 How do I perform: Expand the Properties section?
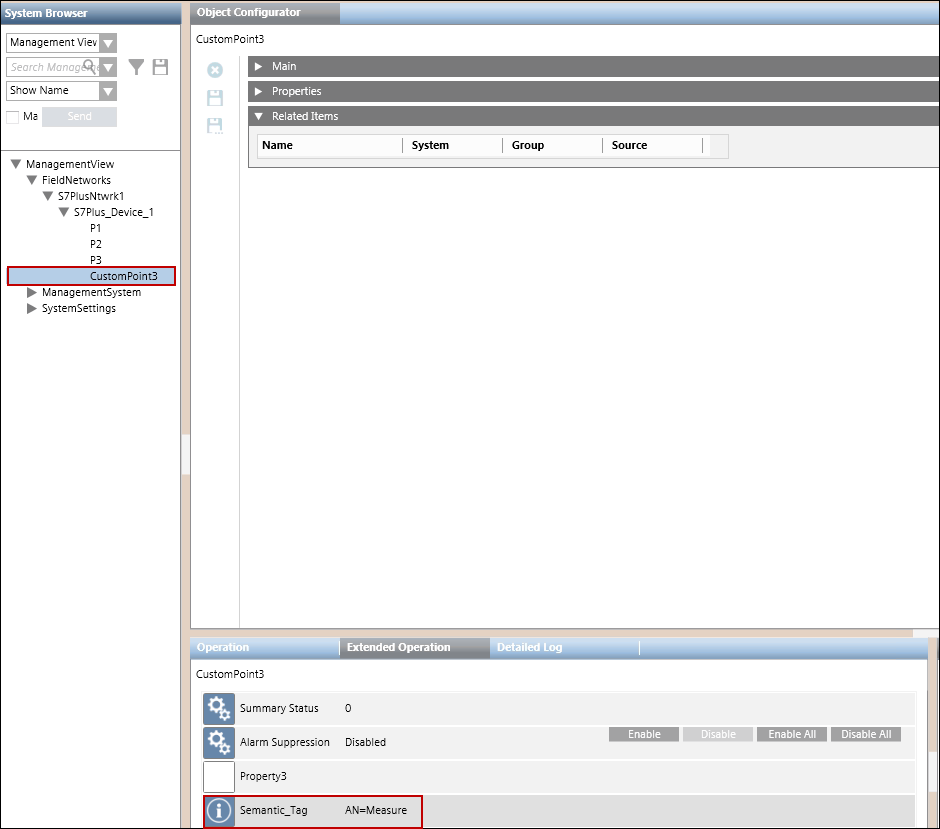(258, 91)
